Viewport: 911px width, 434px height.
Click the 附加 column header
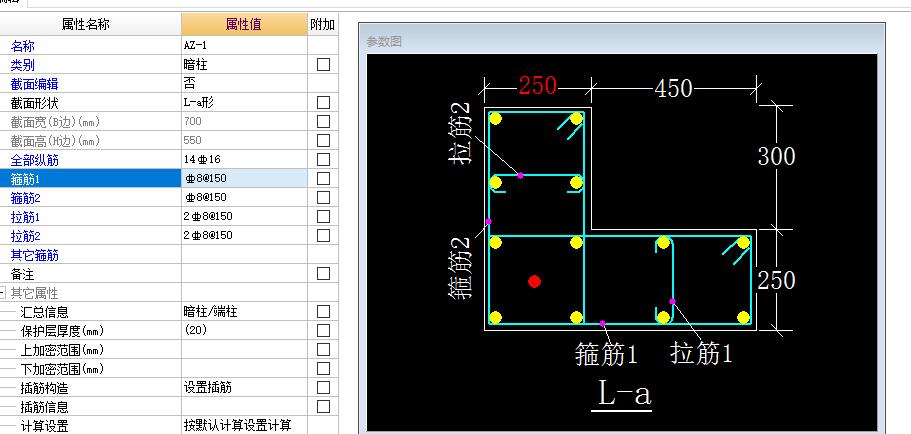coord(322,24)
